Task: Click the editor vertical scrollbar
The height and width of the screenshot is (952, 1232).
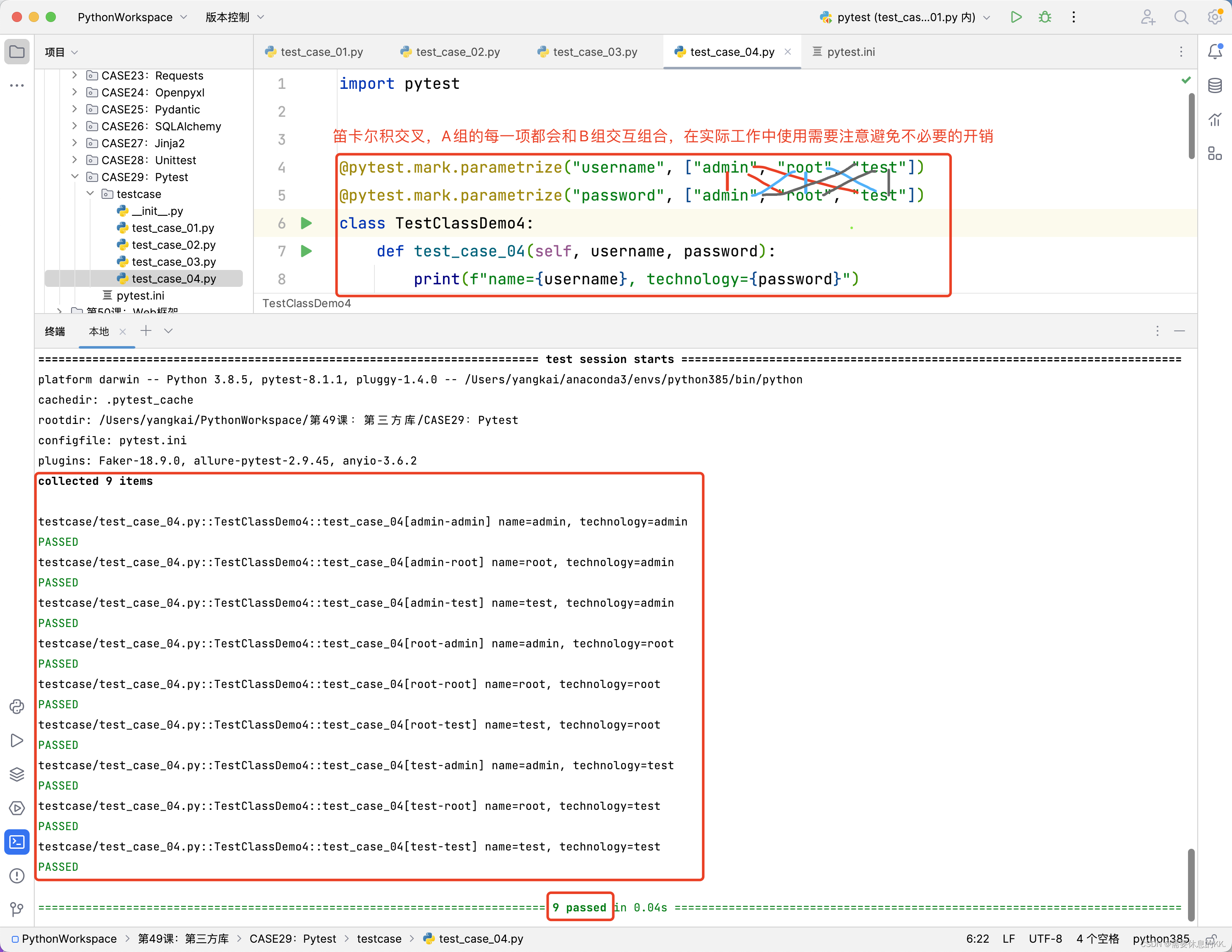Action: [x=1191, y=126]
